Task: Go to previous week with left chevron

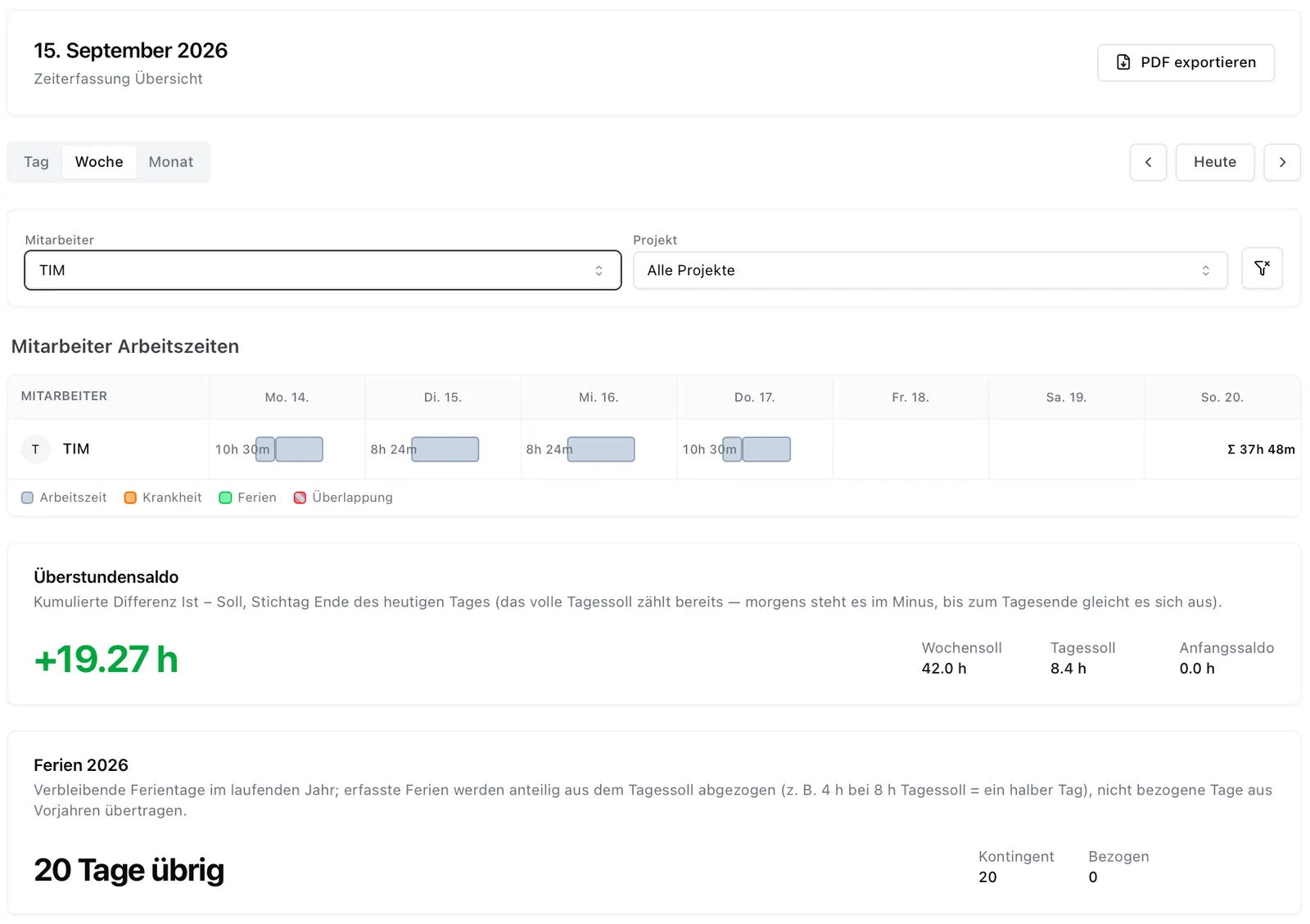Action: click(x=1148, y=162)
